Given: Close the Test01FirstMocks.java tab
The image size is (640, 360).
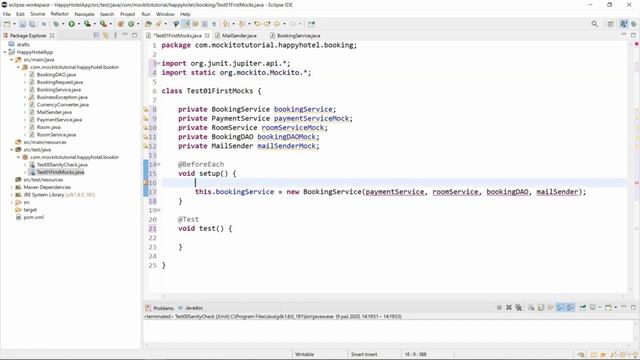Looking at the screenshot, I should [x=207, y=36].
